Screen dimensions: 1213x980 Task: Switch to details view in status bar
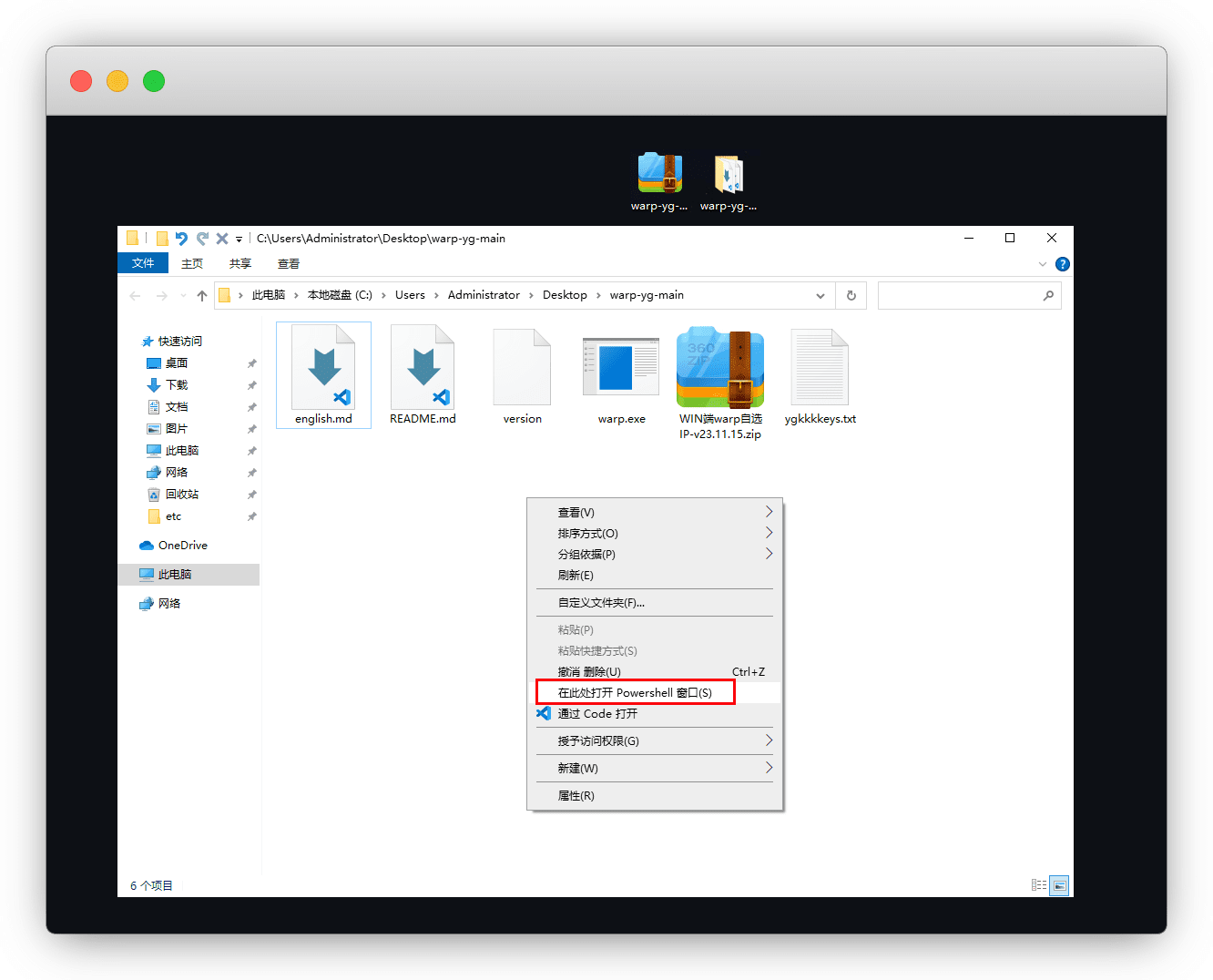(x=1038, y=885)
